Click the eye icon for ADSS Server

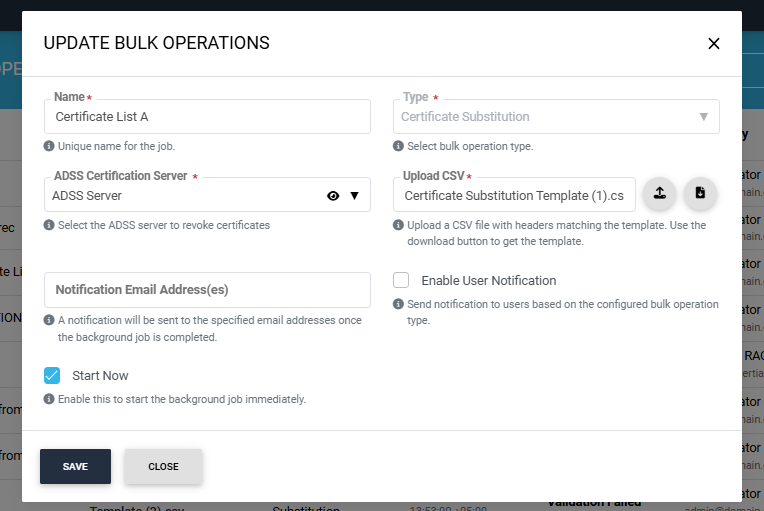pos(333,196)
